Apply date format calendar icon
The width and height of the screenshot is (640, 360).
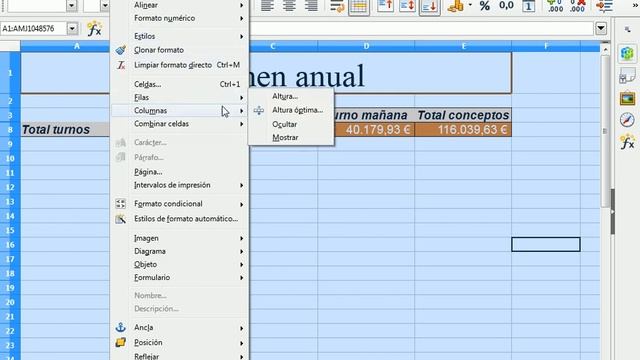tap(528, 6)
